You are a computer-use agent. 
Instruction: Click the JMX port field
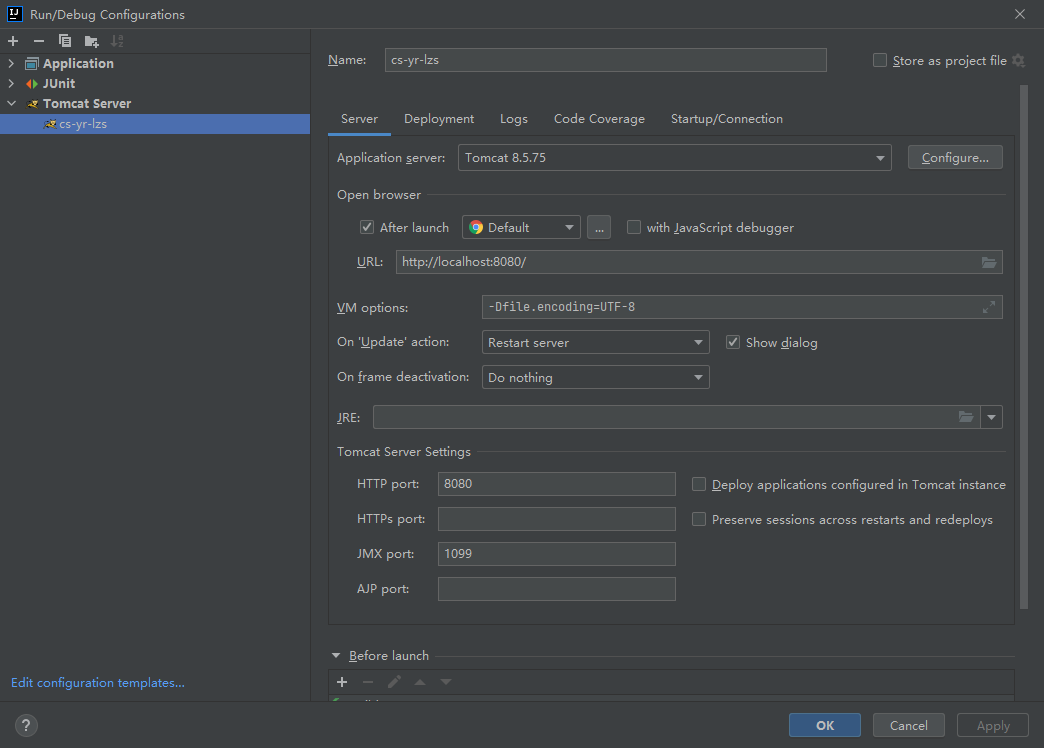[x=557, y=554]
